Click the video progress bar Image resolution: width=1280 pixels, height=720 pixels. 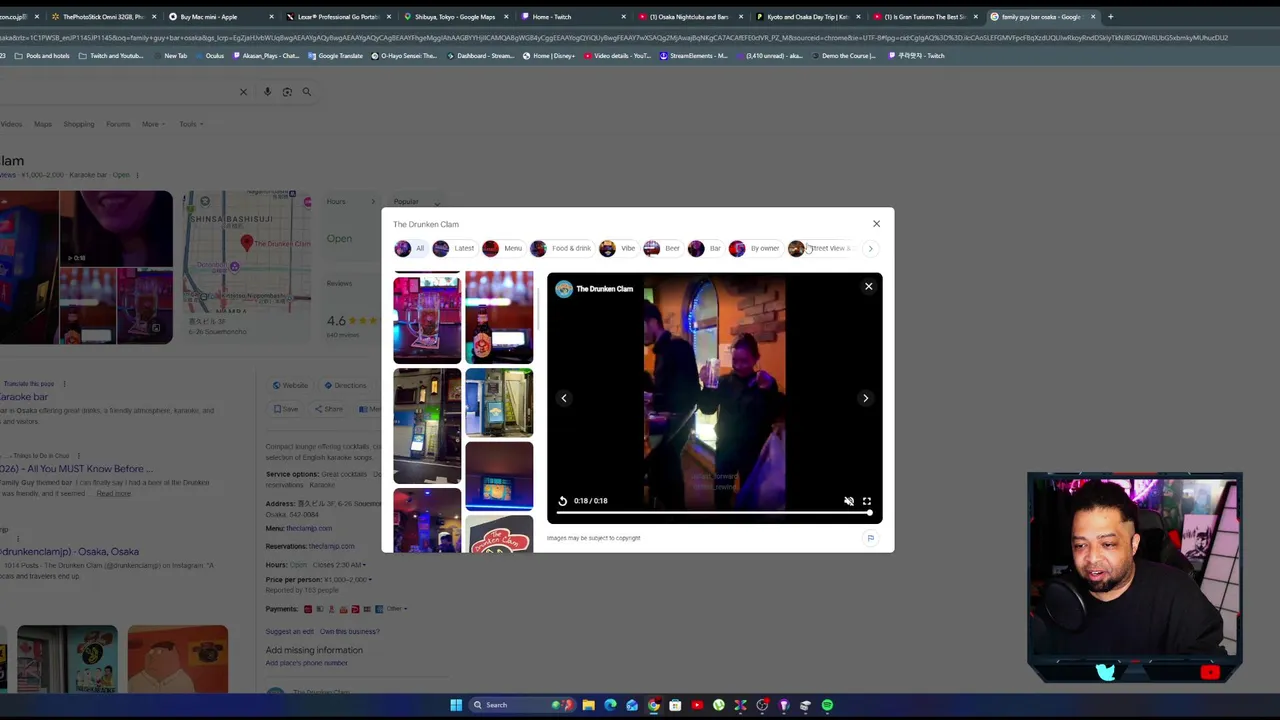tap(714, 513)
